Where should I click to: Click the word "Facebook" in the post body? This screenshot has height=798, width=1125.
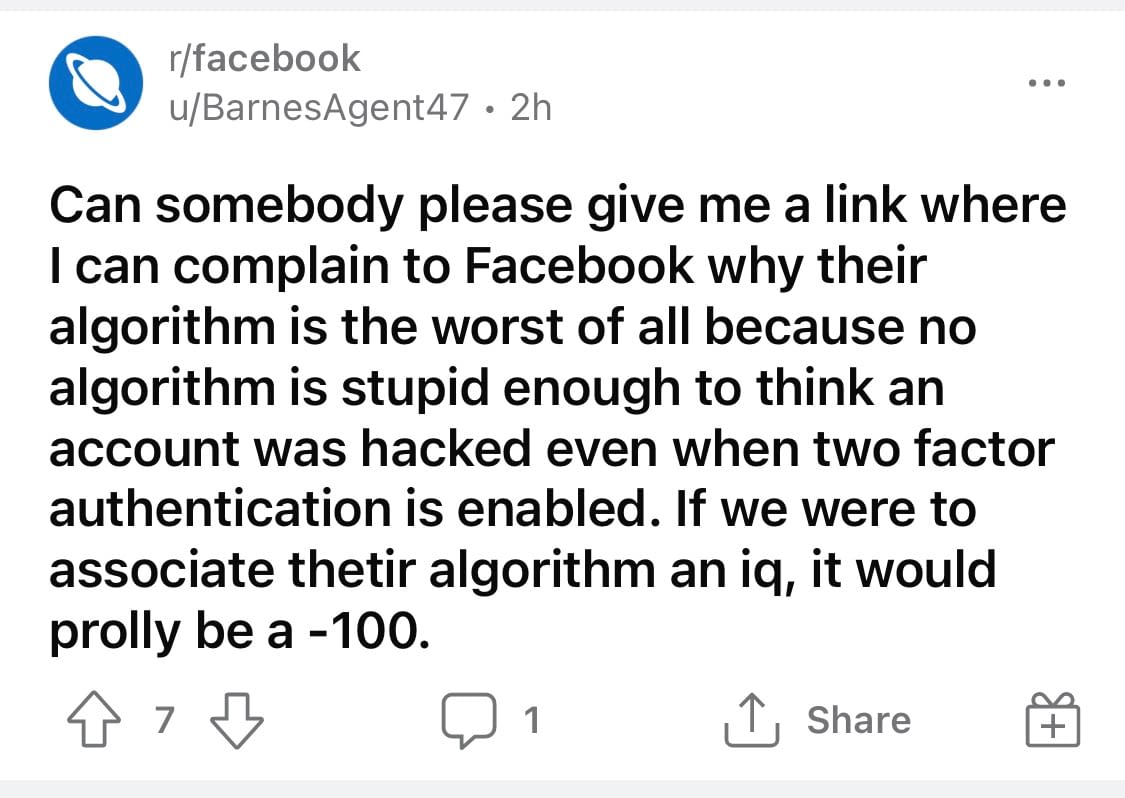(x=581, y=267)
